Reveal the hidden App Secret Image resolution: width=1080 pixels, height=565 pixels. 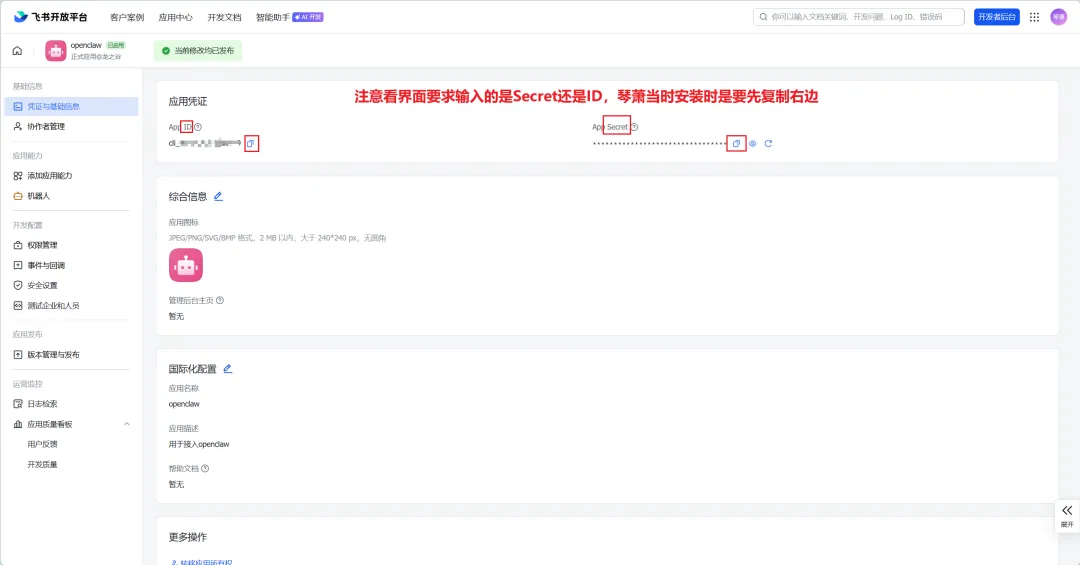click(752, 143)
